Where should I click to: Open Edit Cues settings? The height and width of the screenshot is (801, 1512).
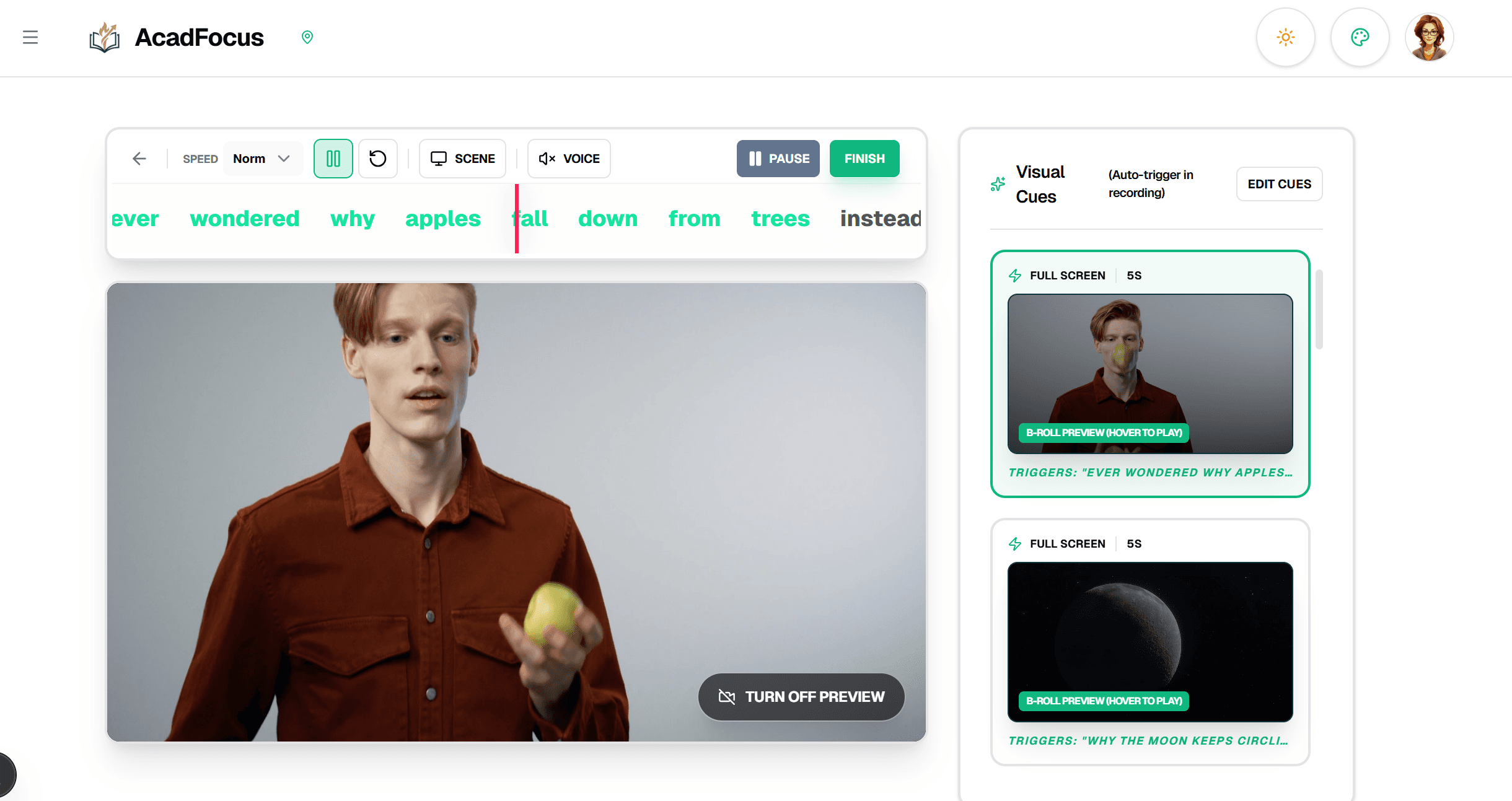point(1279,184)
